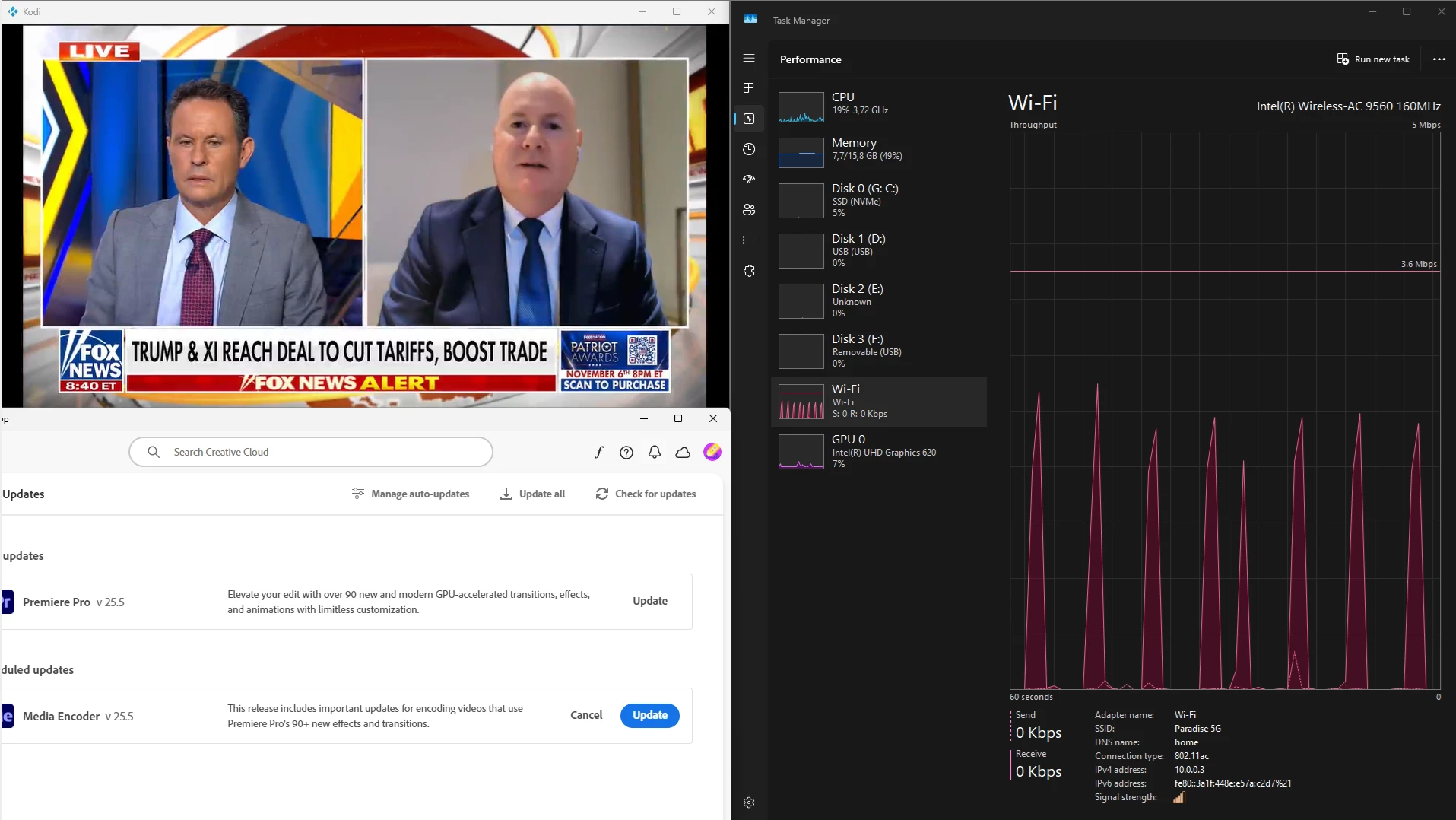Click Manage auto-updates
This screenshot has width=1456, height=820.
pyautogui.click(x=411, y=494)
